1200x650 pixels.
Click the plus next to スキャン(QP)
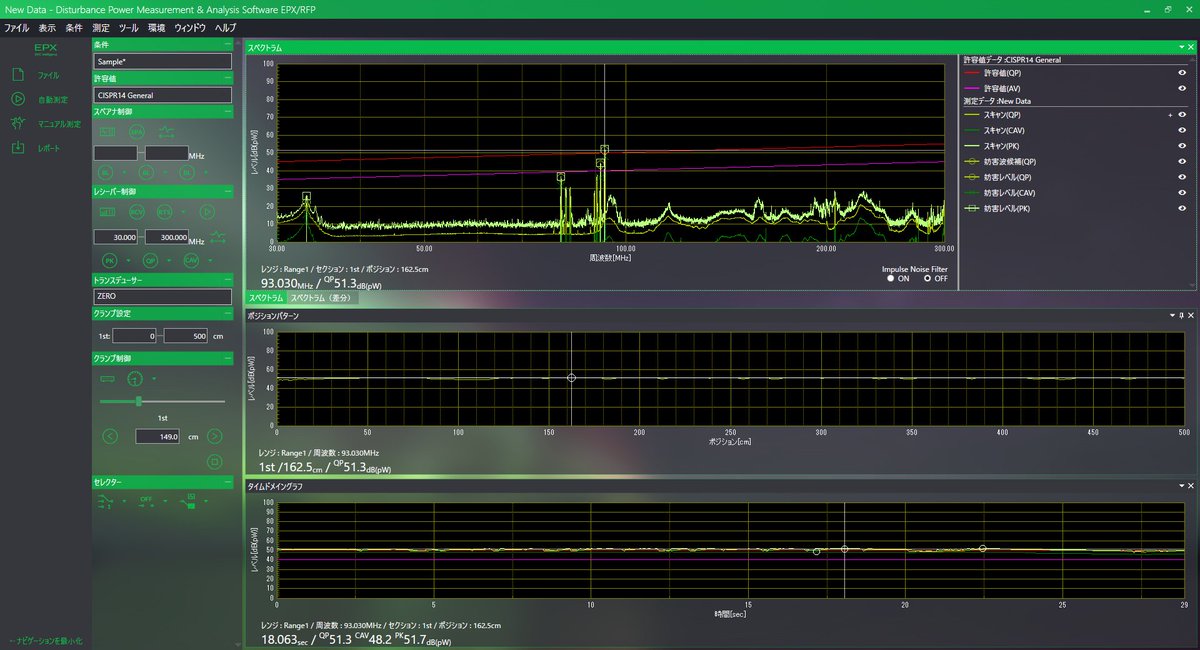coord(1169,116)
